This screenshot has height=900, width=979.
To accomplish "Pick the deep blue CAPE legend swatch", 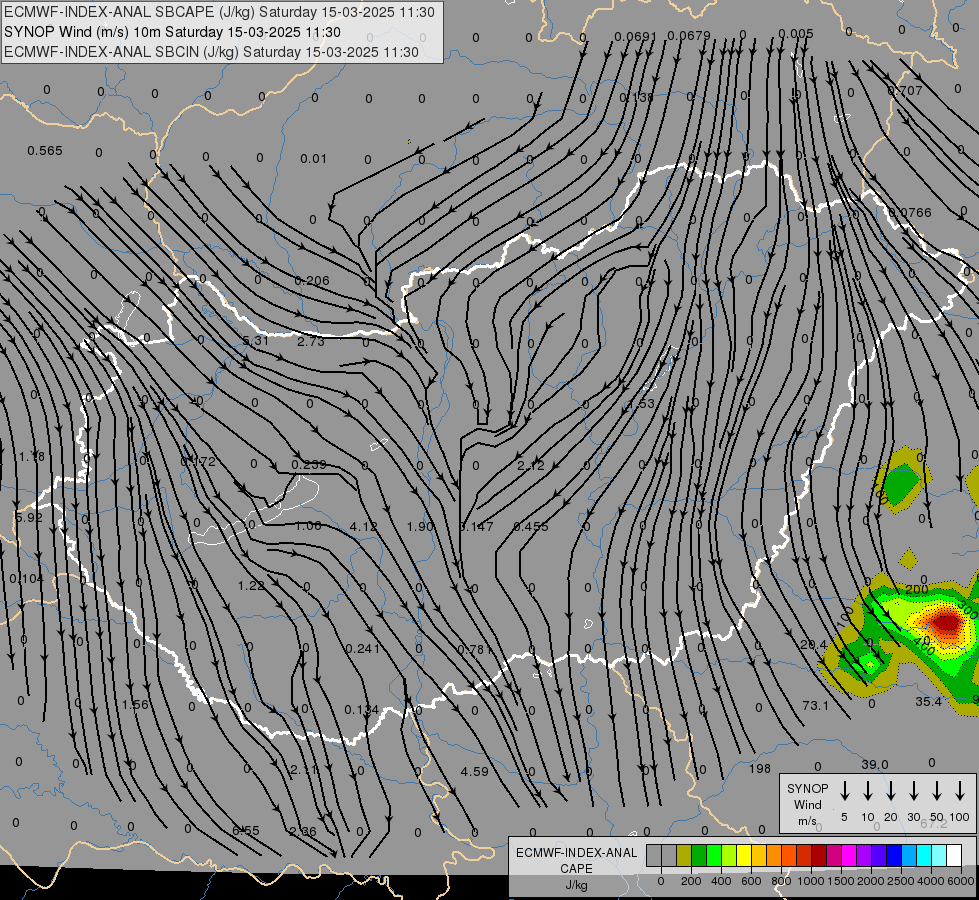I will pos(894,856).
